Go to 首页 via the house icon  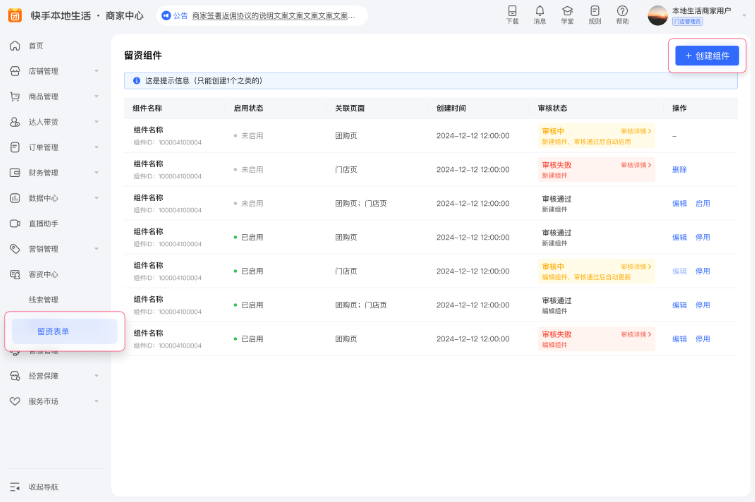tap(15, 46)
